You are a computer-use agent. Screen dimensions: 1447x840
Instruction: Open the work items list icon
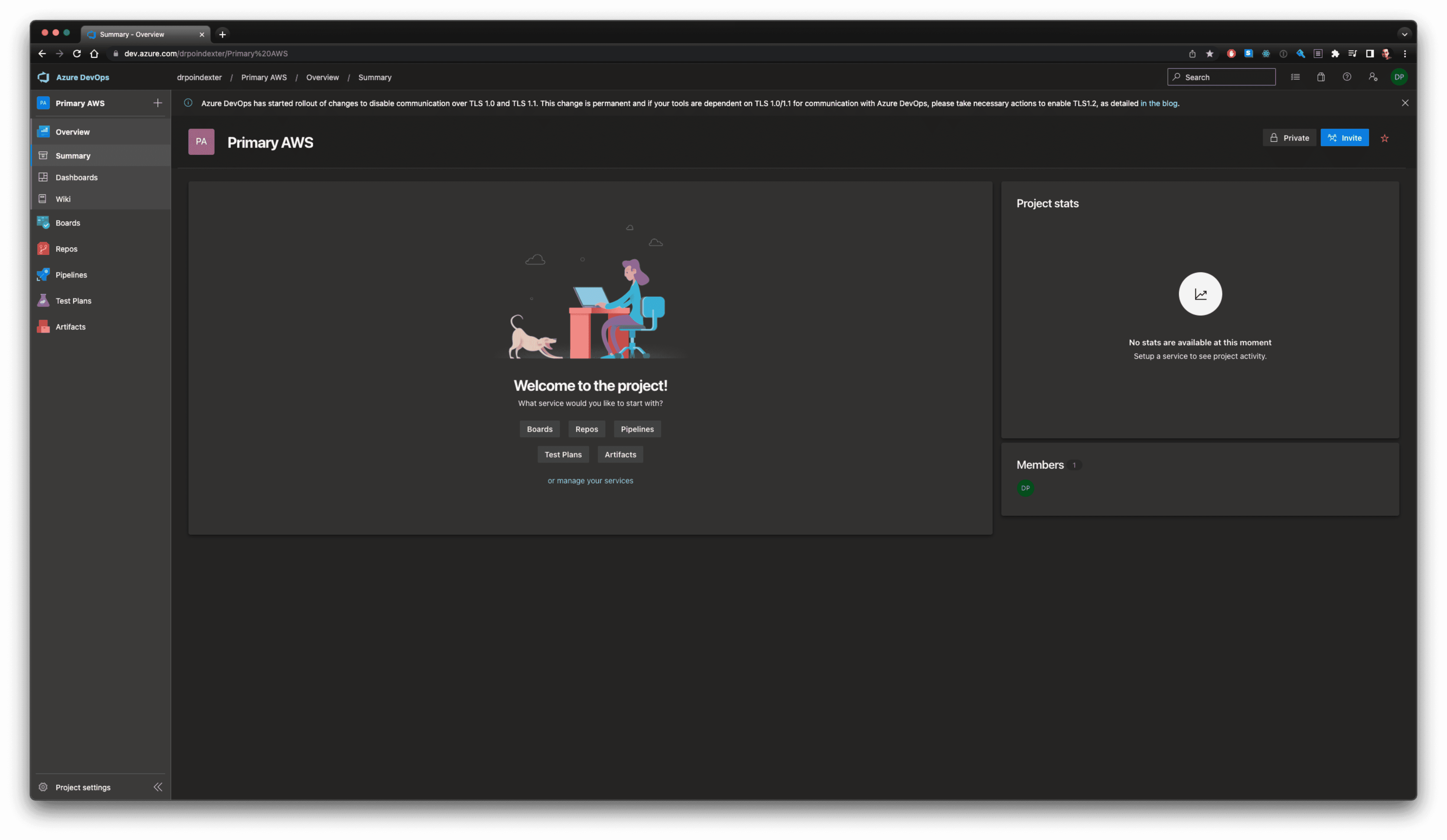click(1295, 77)
